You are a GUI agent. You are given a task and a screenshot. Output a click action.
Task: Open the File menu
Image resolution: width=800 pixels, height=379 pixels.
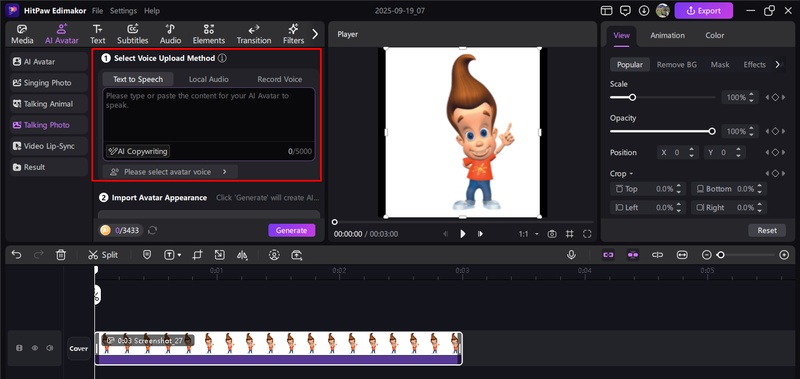coord(97,11)
